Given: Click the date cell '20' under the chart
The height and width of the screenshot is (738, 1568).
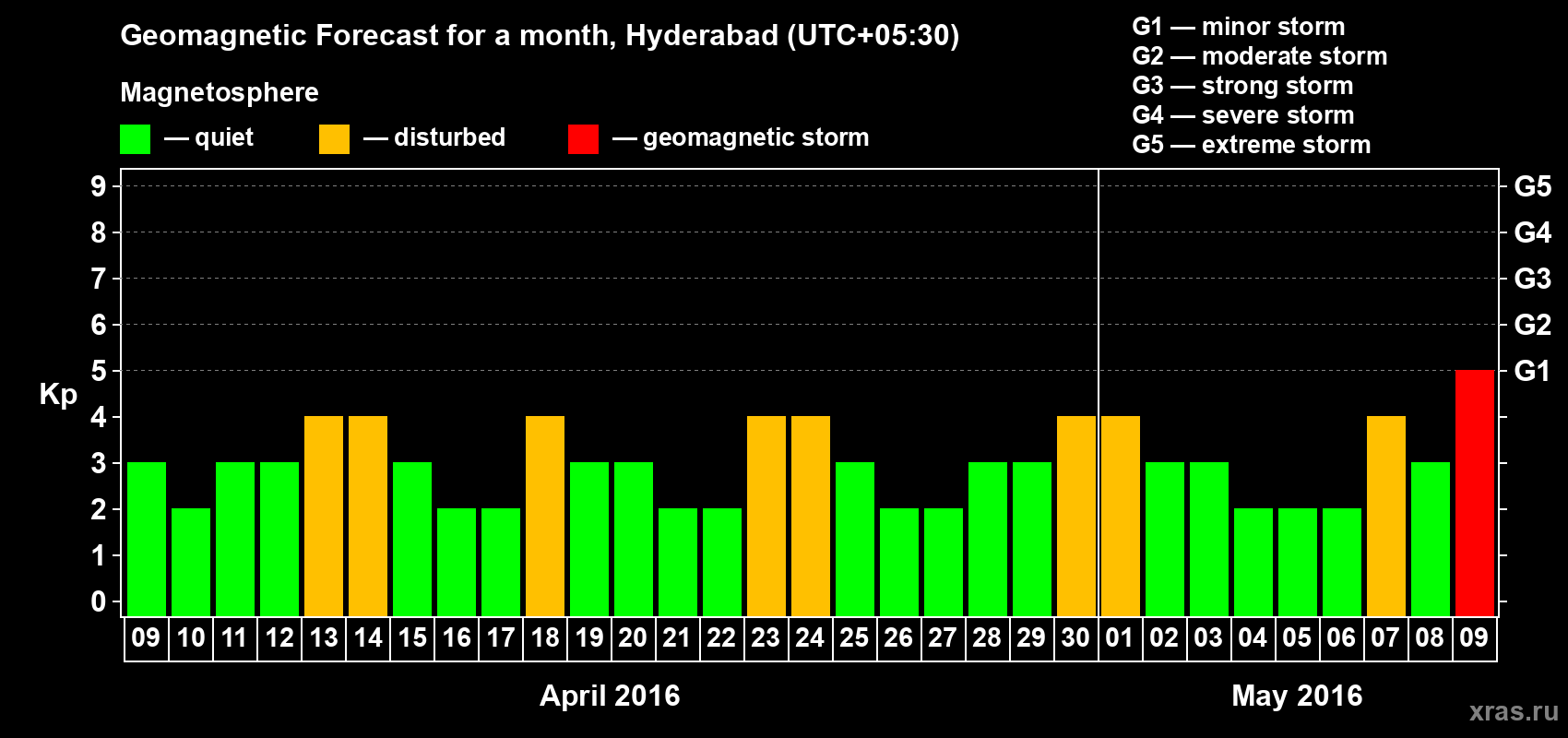Looking at the screenshot, I should [634, 638].
